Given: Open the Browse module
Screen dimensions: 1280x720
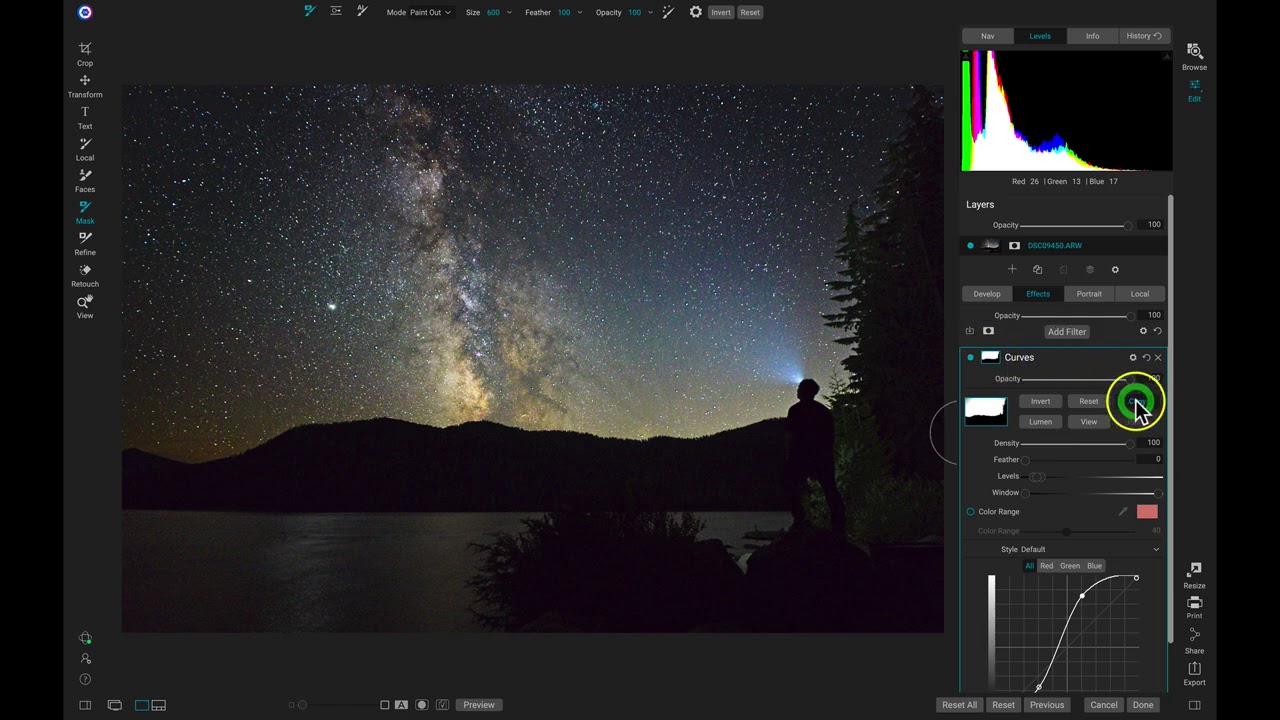Looking at the screenshot, I should point(1194,57).
